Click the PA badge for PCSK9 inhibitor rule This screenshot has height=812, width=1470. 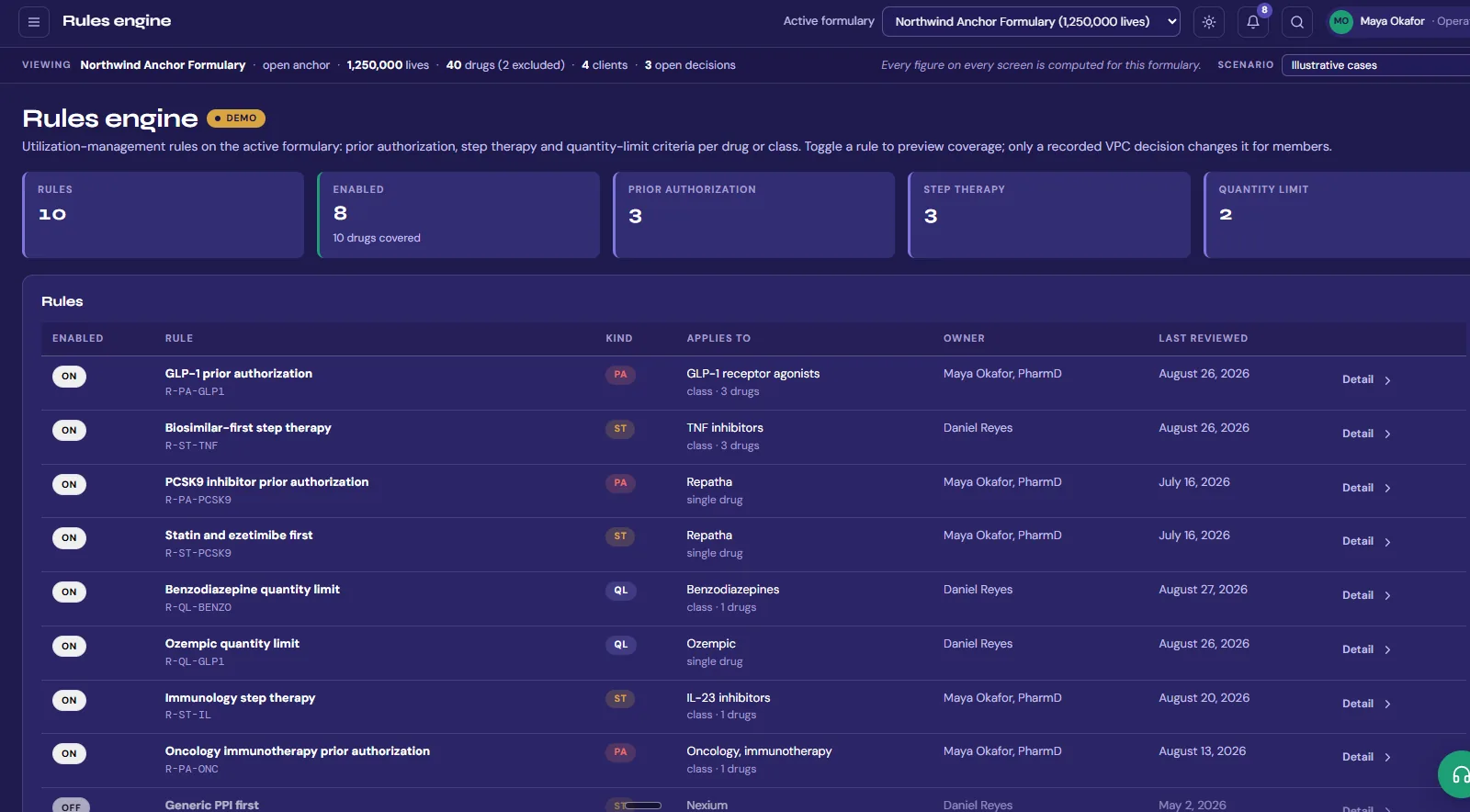(620, 483)
